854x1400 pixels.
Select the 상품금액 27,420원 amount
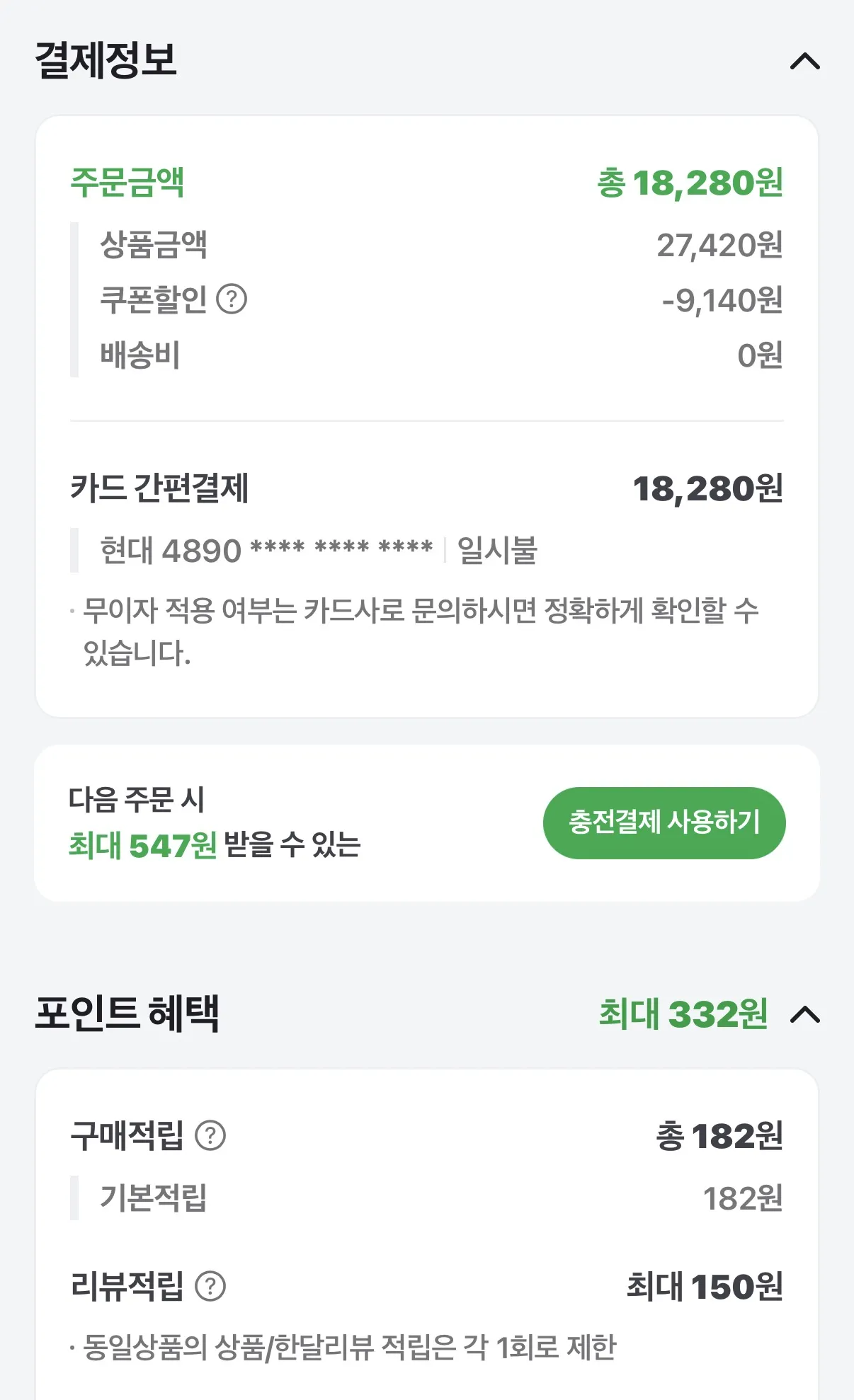coord(719,245)
